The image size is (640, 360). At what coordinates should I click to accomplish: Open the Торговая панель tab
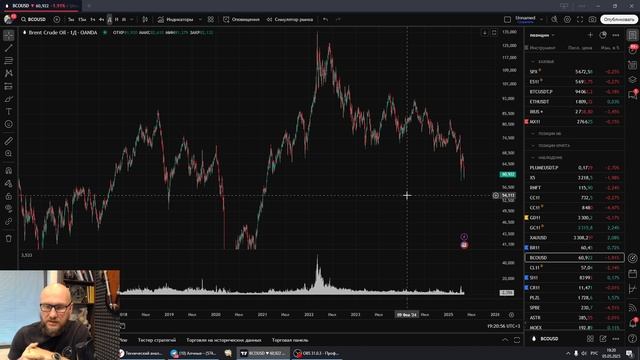click(x=290, y=340)
